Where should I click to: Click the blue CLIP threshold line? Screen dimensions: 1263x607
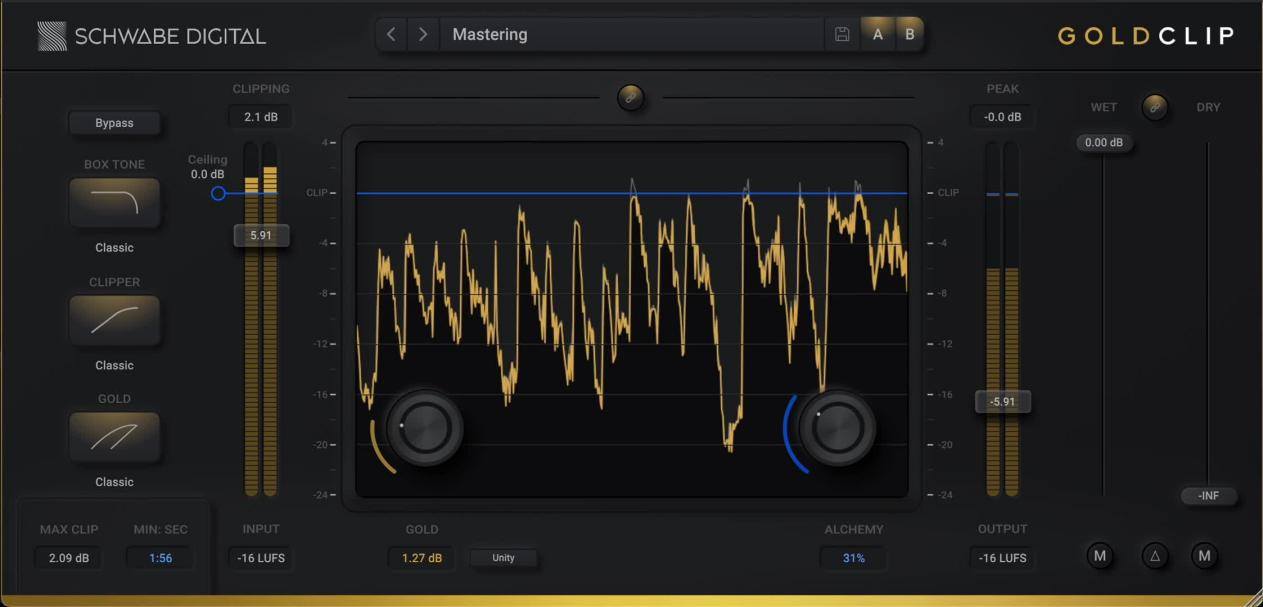(x=632, y=193)
